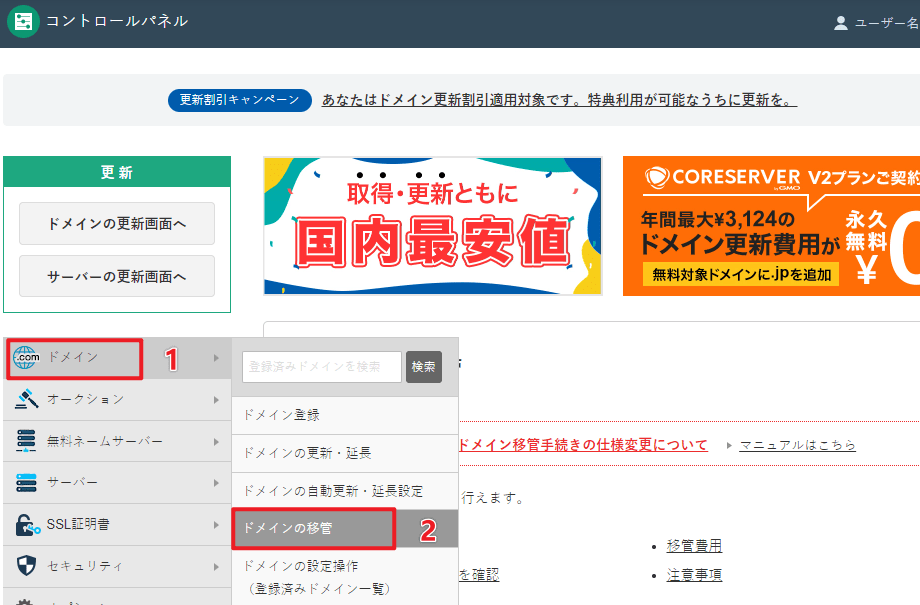Click the サーバーの更新画面へ button
This screenshot has width=920, height=605.
(x=117, y=276)
